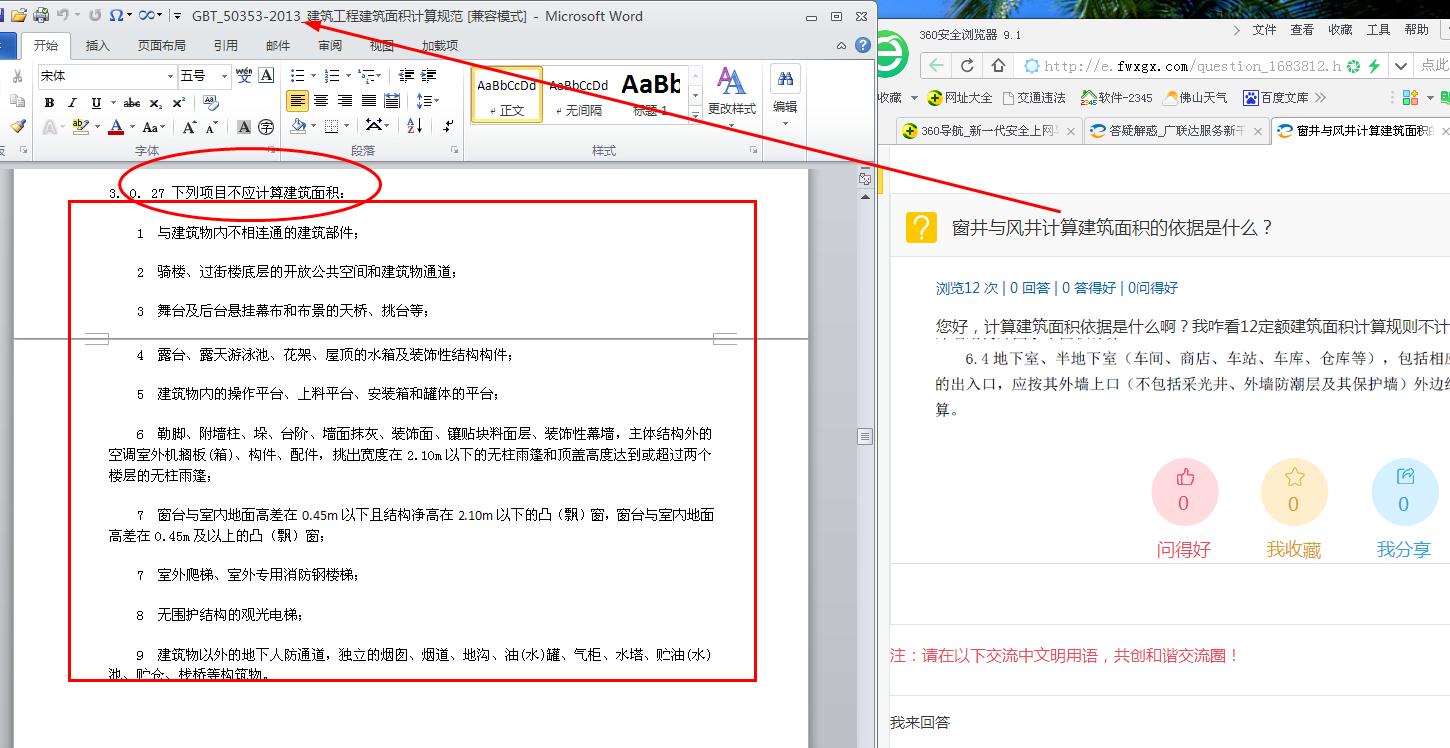Apply the red font color button

[x=116, y=127]
